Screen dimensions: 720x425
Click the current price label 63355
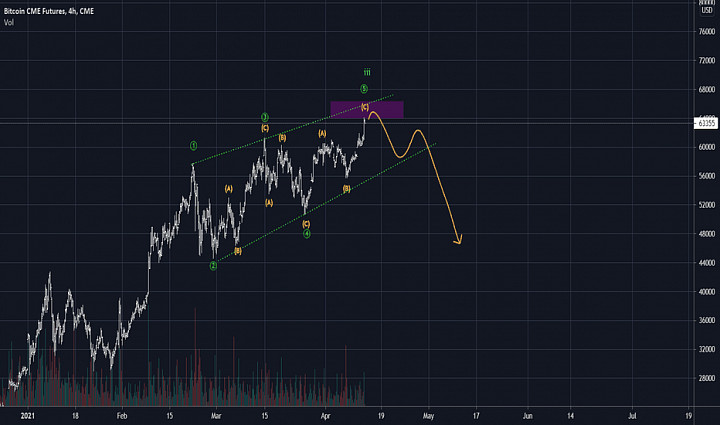pyautogui.click(x=706, y=123)
